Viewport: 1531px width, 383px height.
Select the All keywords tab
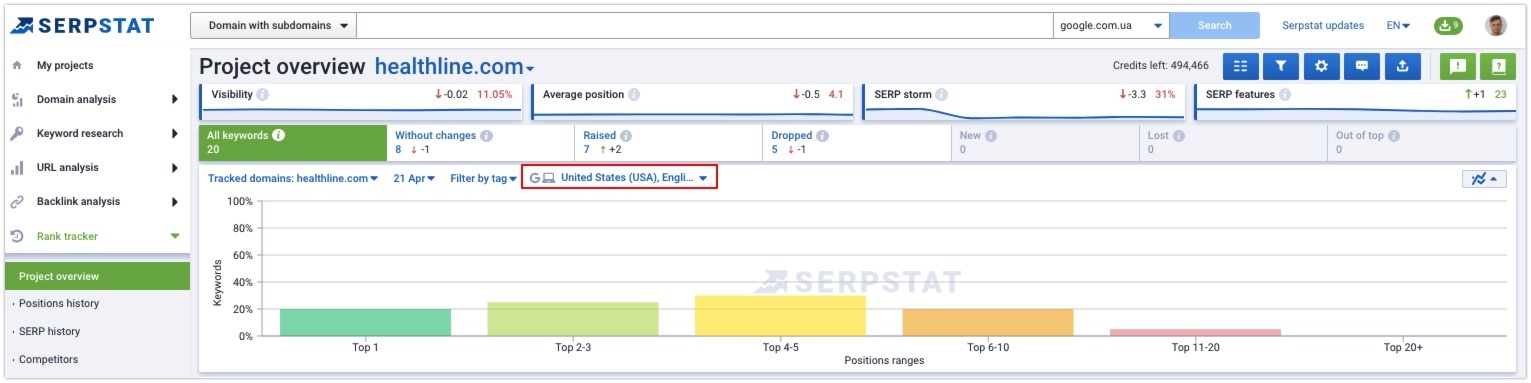[293, 143]
